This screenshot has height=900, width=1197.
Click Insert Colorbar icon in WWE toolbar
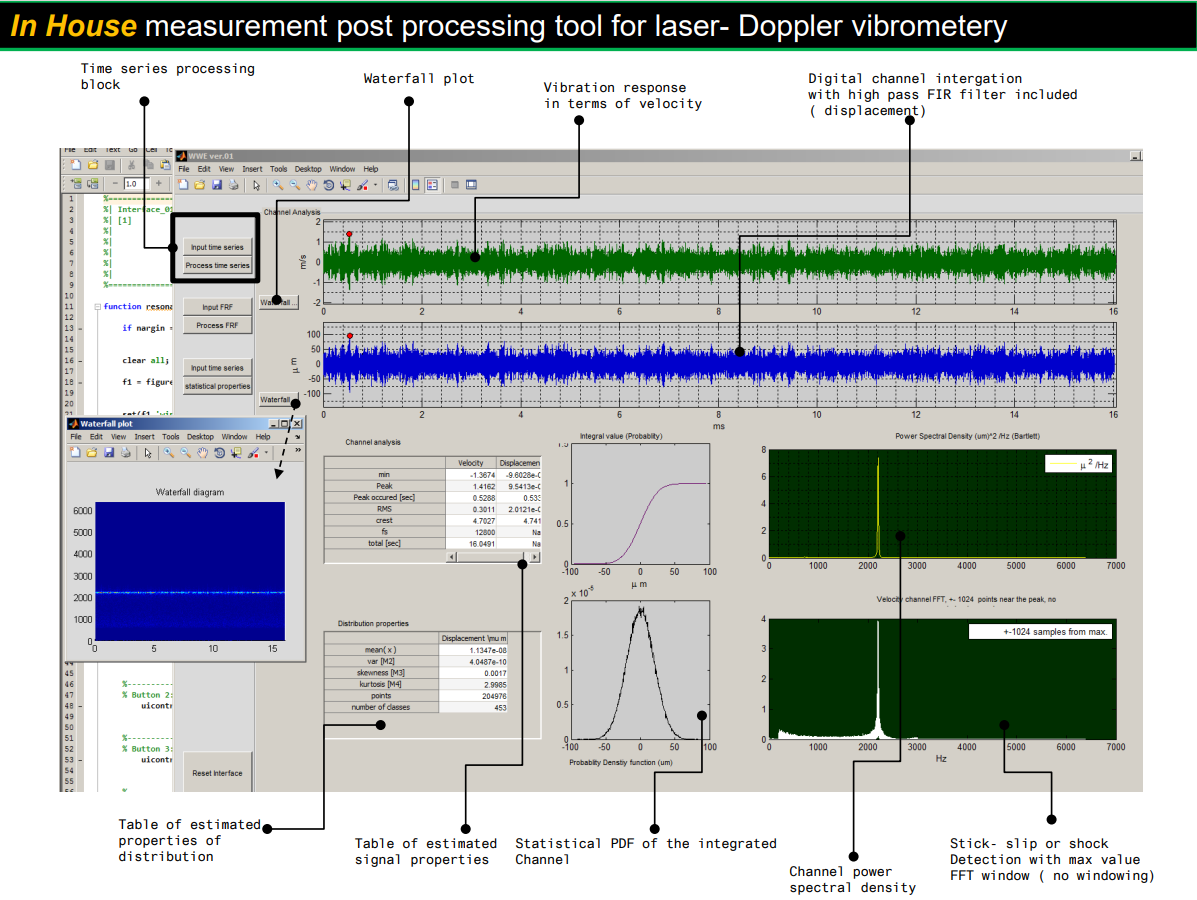click(x=415, y=185)
